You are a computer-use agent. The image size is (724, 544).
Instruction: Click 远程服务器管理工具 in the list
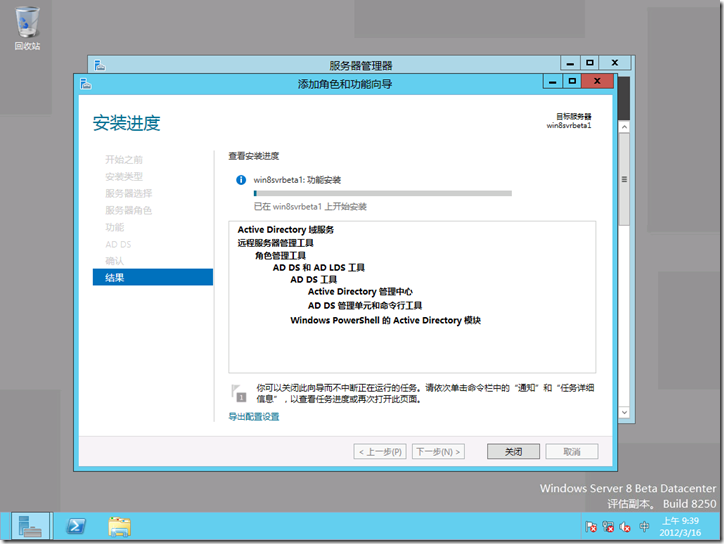(275, 243)
